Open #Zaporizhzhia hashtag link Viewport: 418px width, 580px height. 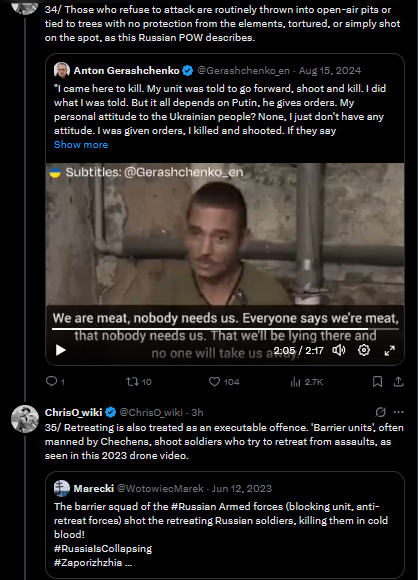[x=88, y=562]
